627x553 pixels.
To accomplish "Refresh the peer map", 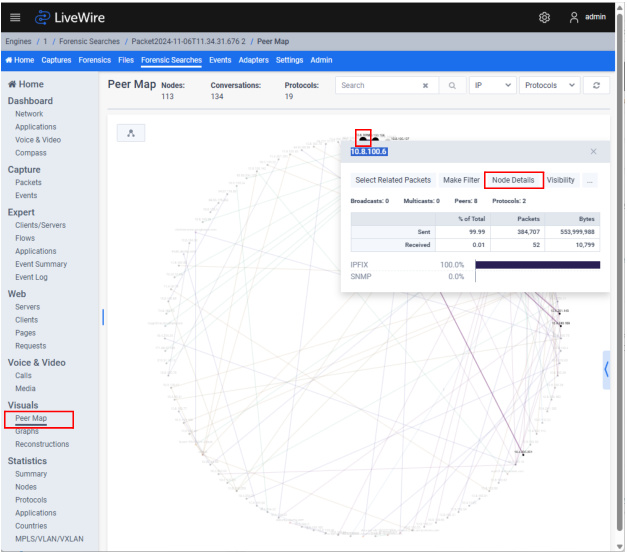I will (x=596, y=86).
